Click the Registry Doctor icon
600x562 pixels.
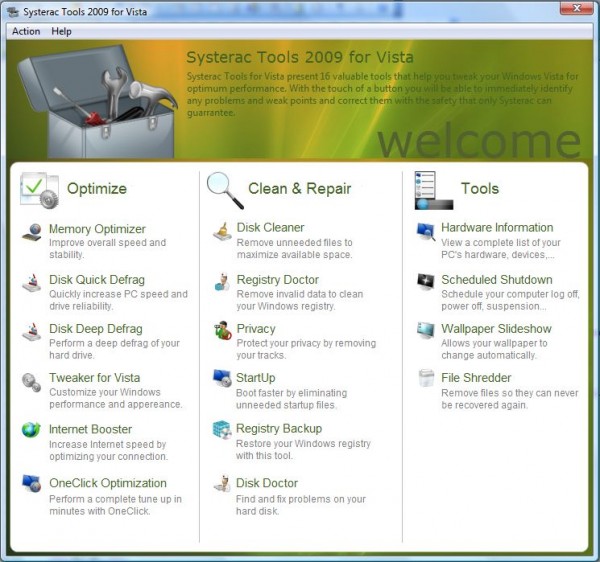222,282
